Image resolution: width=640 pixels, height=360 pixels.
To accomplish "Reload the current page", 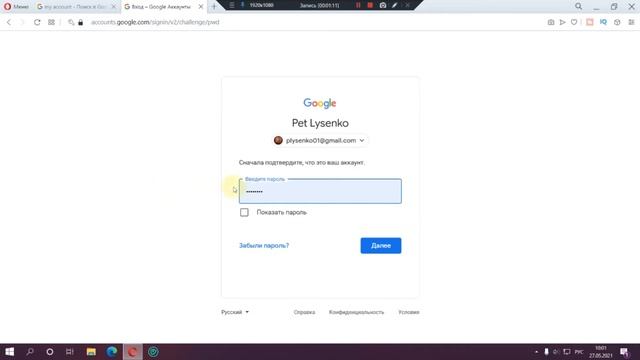I will click(x=37, y=22).
